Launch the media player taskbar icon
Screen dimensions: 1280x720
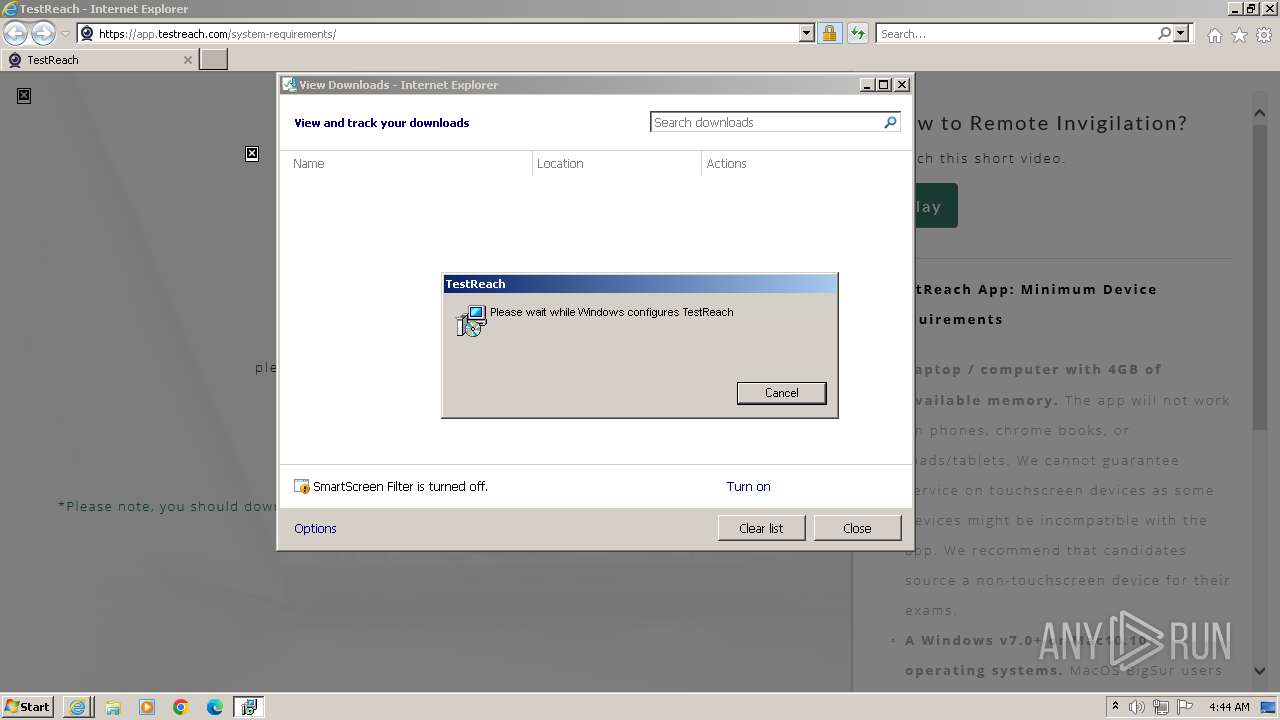147,707
